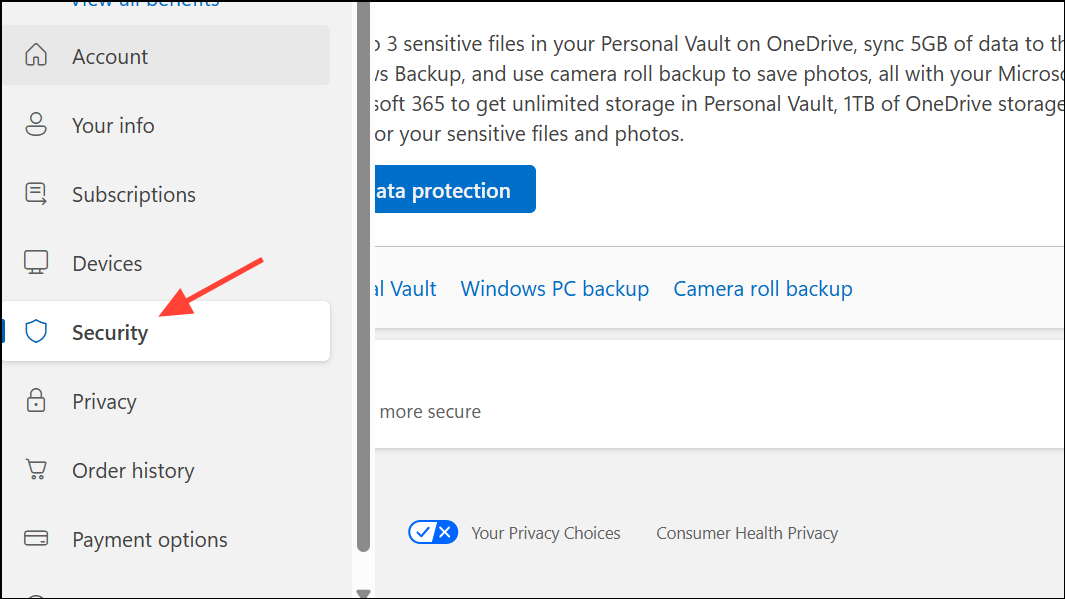Screen dimensions: 1065x599
Task: Open the Windows PC backup link
Action: coord(554,289)
